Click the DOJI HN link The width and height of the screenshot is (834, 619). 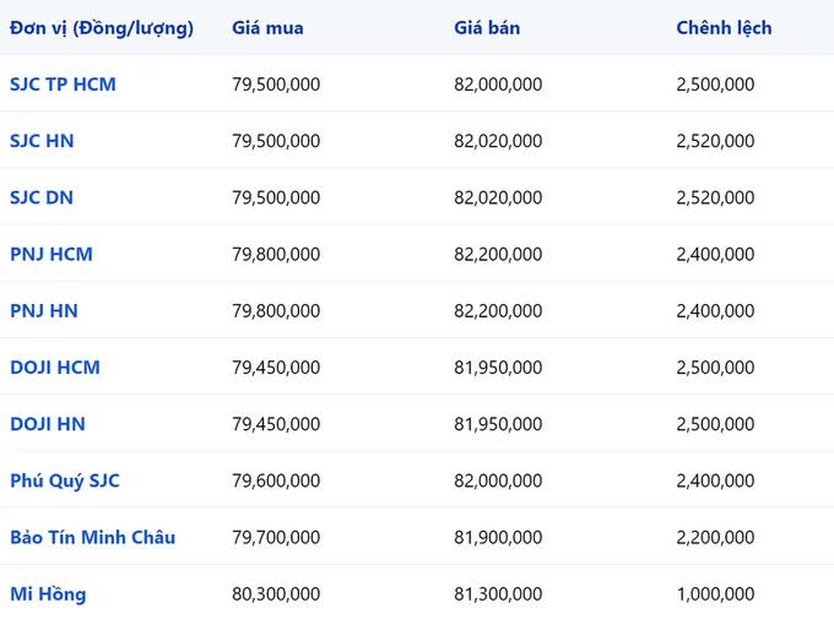coord(47,424)
